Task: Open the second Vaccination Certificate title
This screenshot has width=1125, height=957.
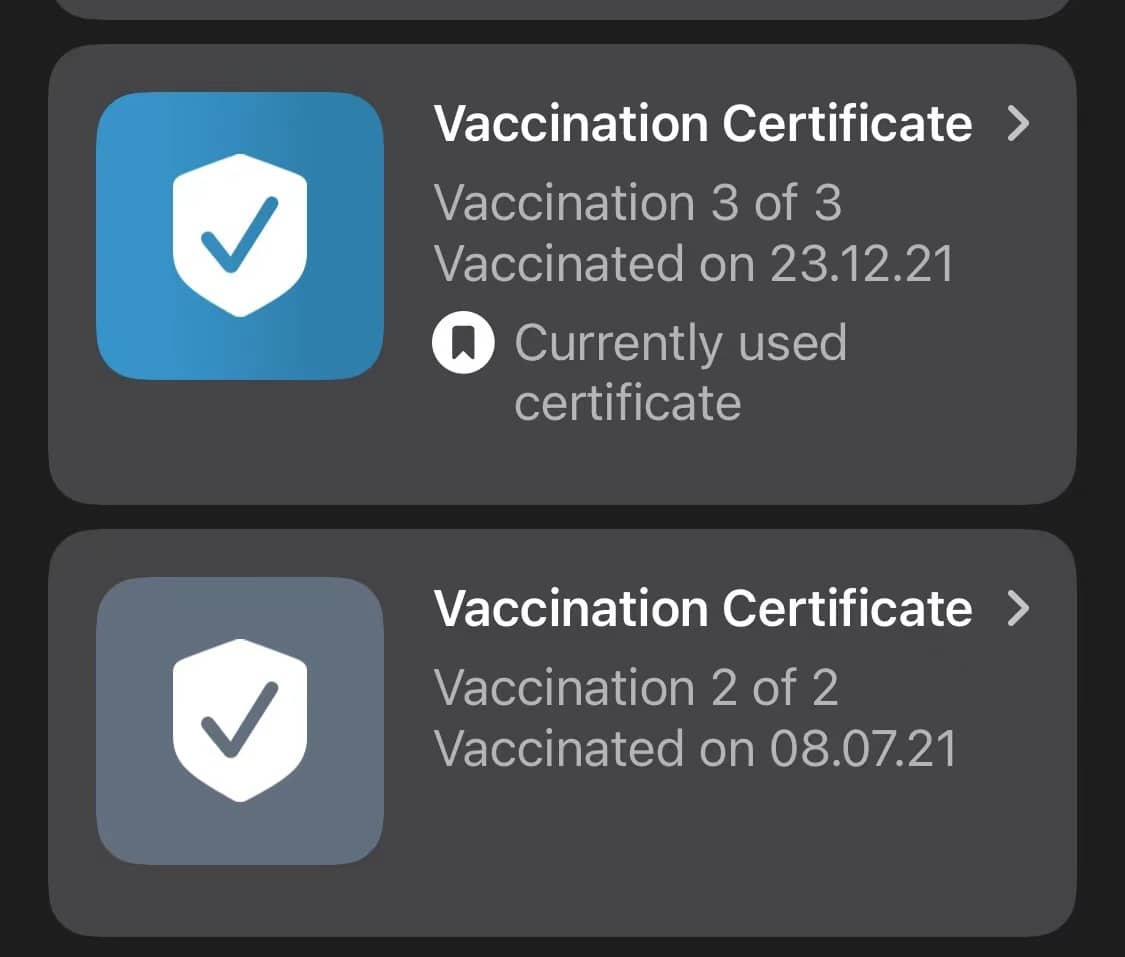Action: pos(703,608)
